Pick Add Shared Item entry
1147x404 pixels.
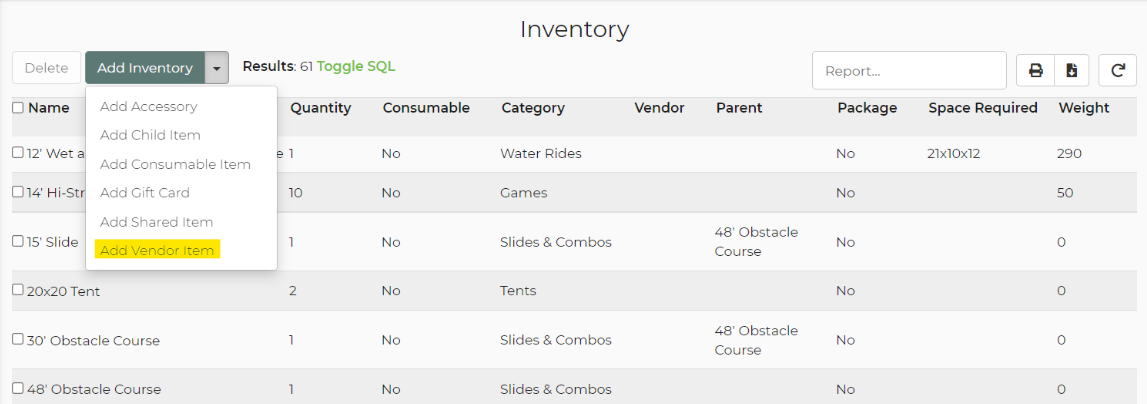(x=157, y=222)
